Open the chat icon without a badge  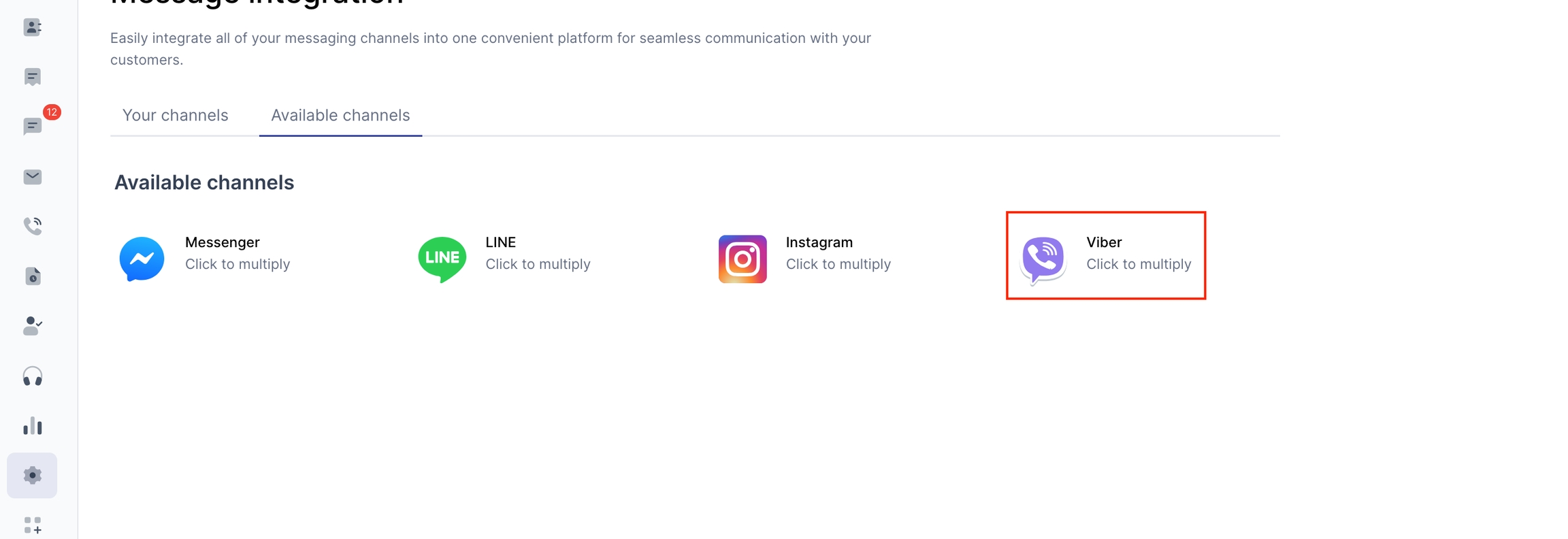coord(32,77)
